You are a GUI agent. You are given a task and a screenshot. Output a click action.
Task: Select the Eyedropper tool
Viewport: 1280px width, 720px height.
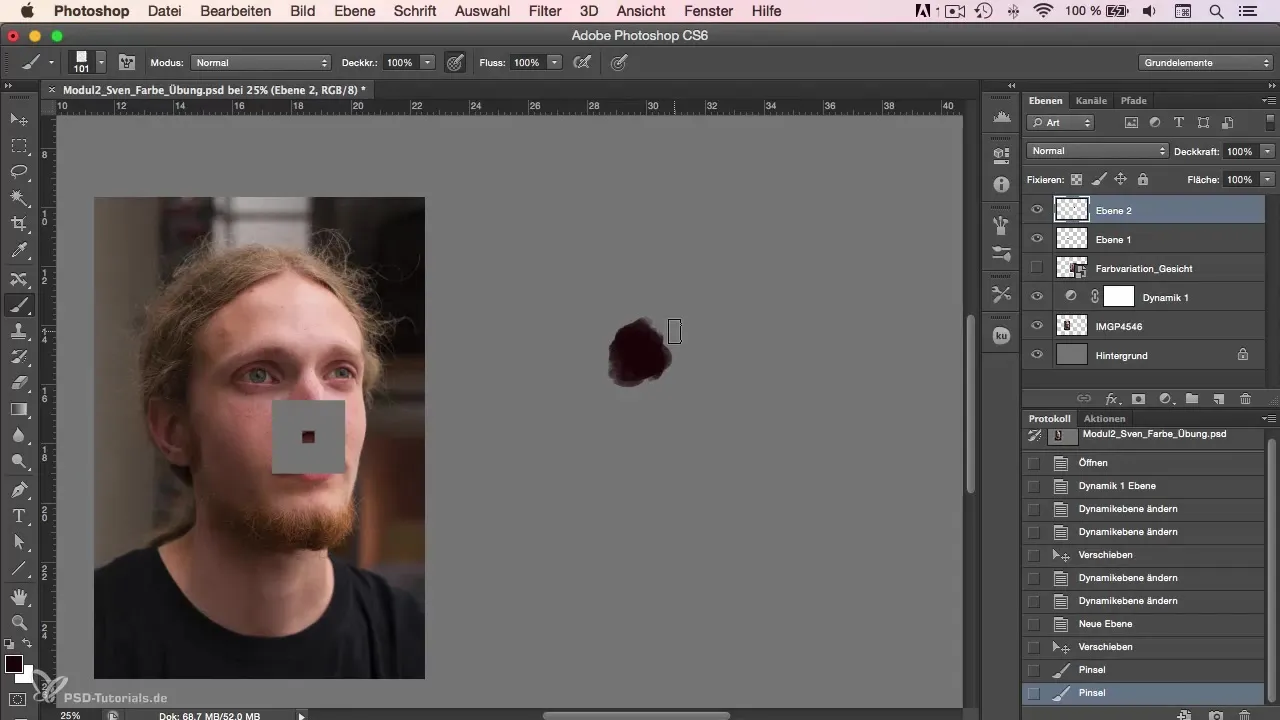point(19,251)
